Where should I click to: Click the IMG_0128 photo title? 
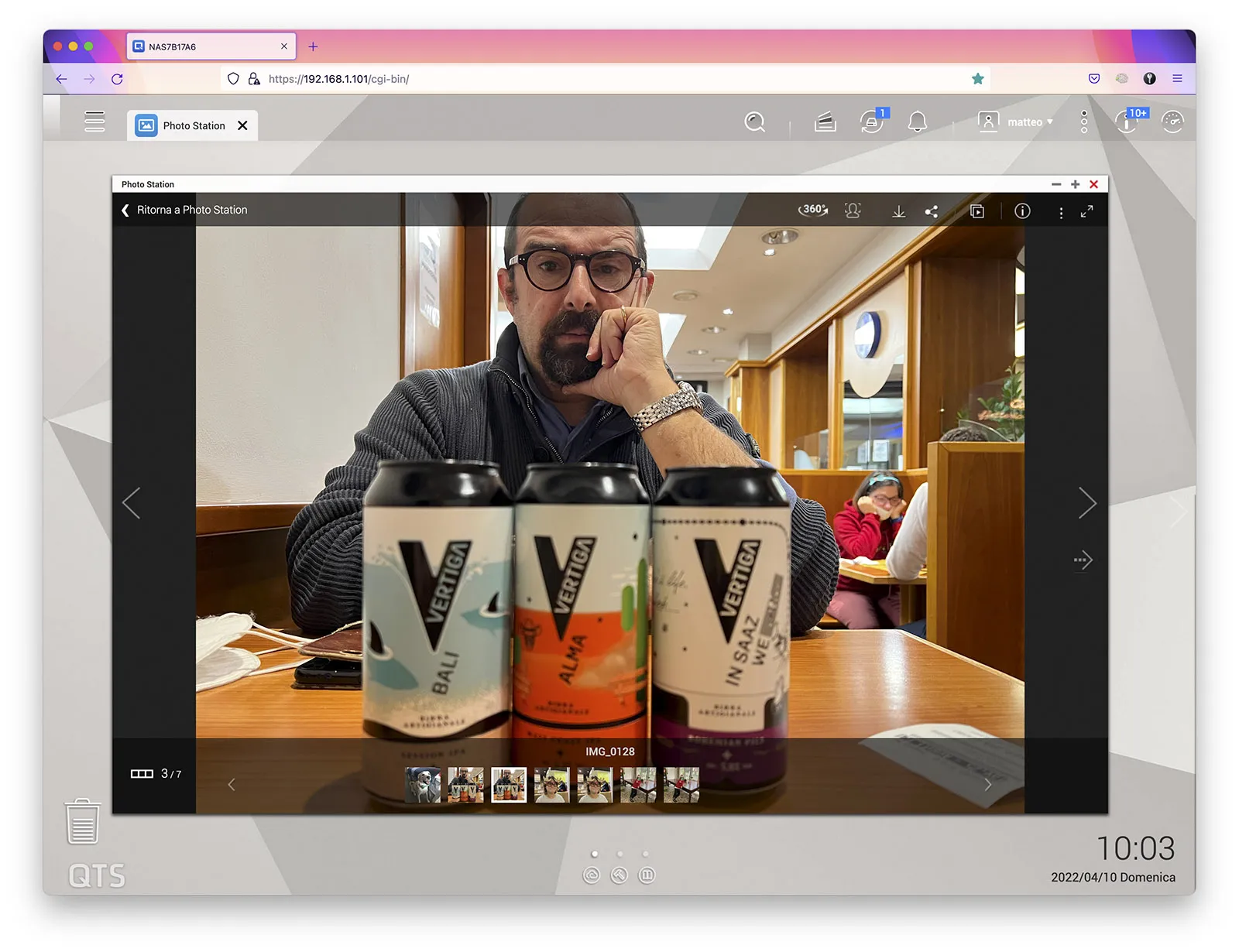click(x=610, y=752)
